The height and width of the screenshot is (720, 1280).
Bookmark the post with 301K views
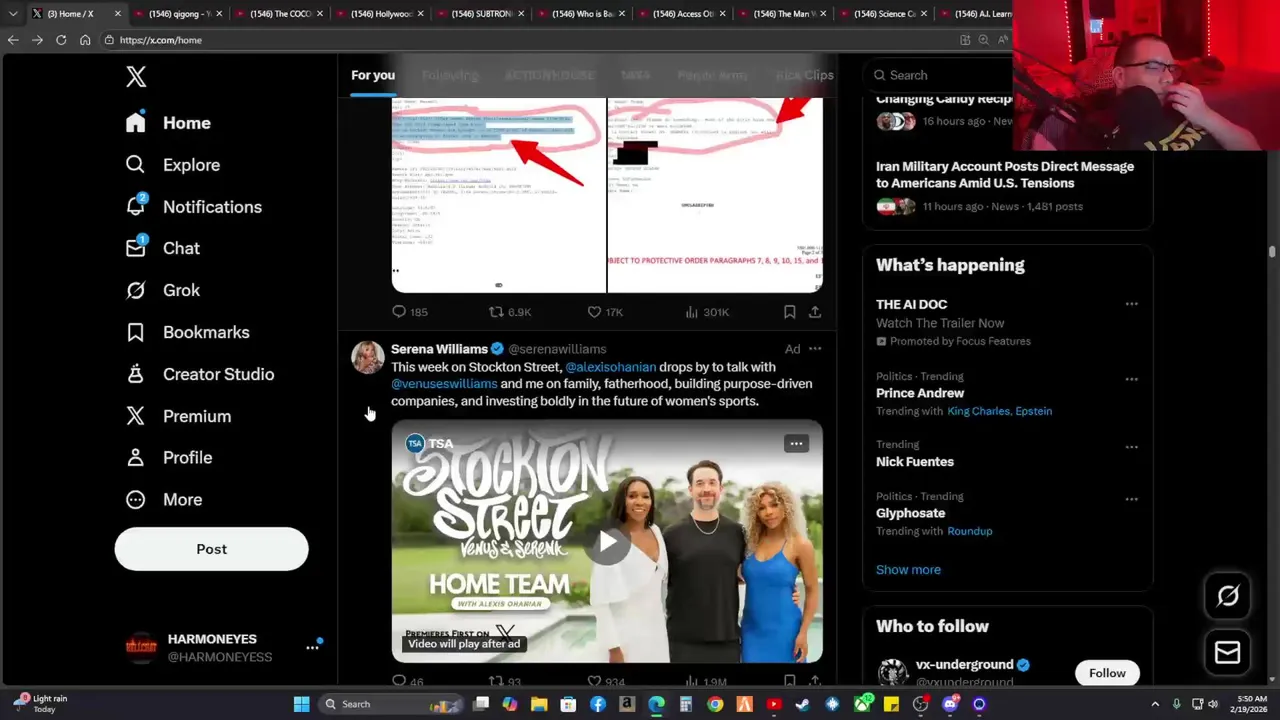789,312
